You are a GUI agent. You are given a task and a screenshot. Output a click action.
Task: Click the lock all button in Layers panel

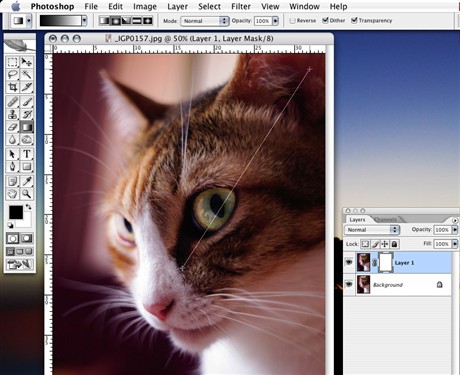click(394, 244)
